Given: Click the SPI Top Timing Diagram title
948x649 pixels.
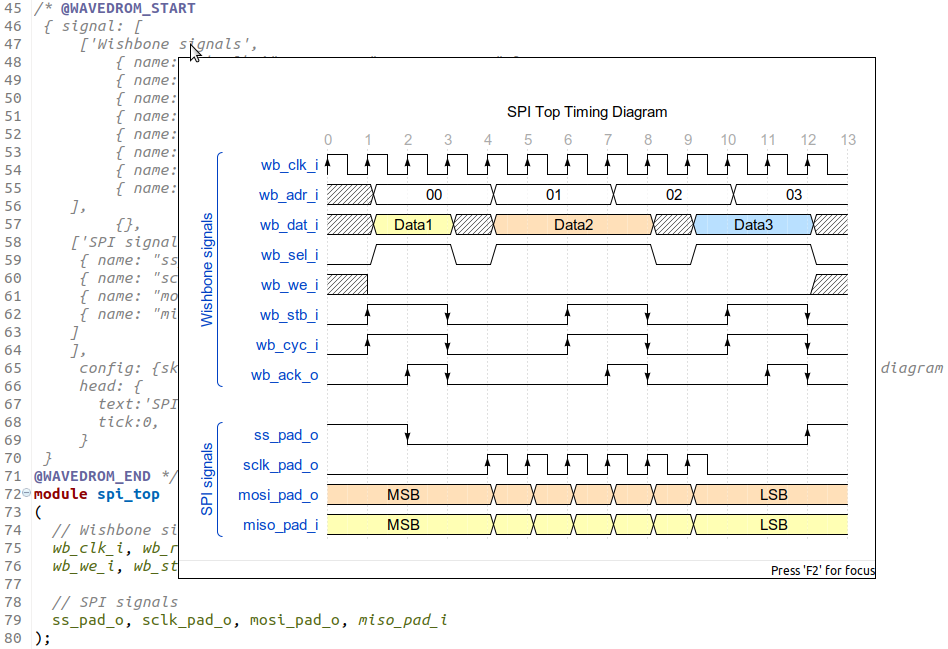Looking at the screenshot, I should coord(586,112).
